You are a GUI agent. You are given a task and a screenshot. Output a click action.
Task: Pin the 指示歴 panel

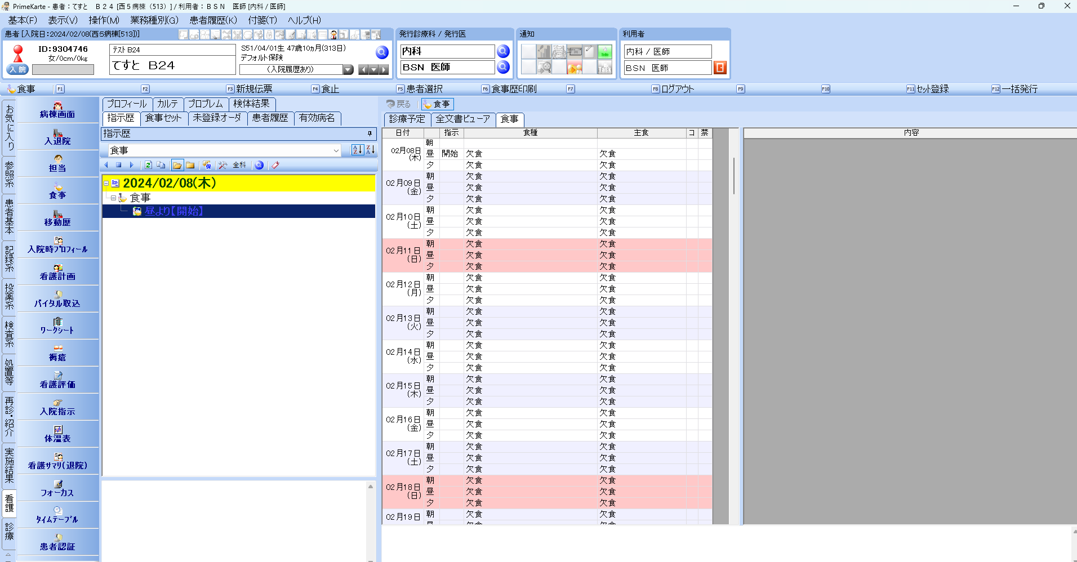click(370, 133)
